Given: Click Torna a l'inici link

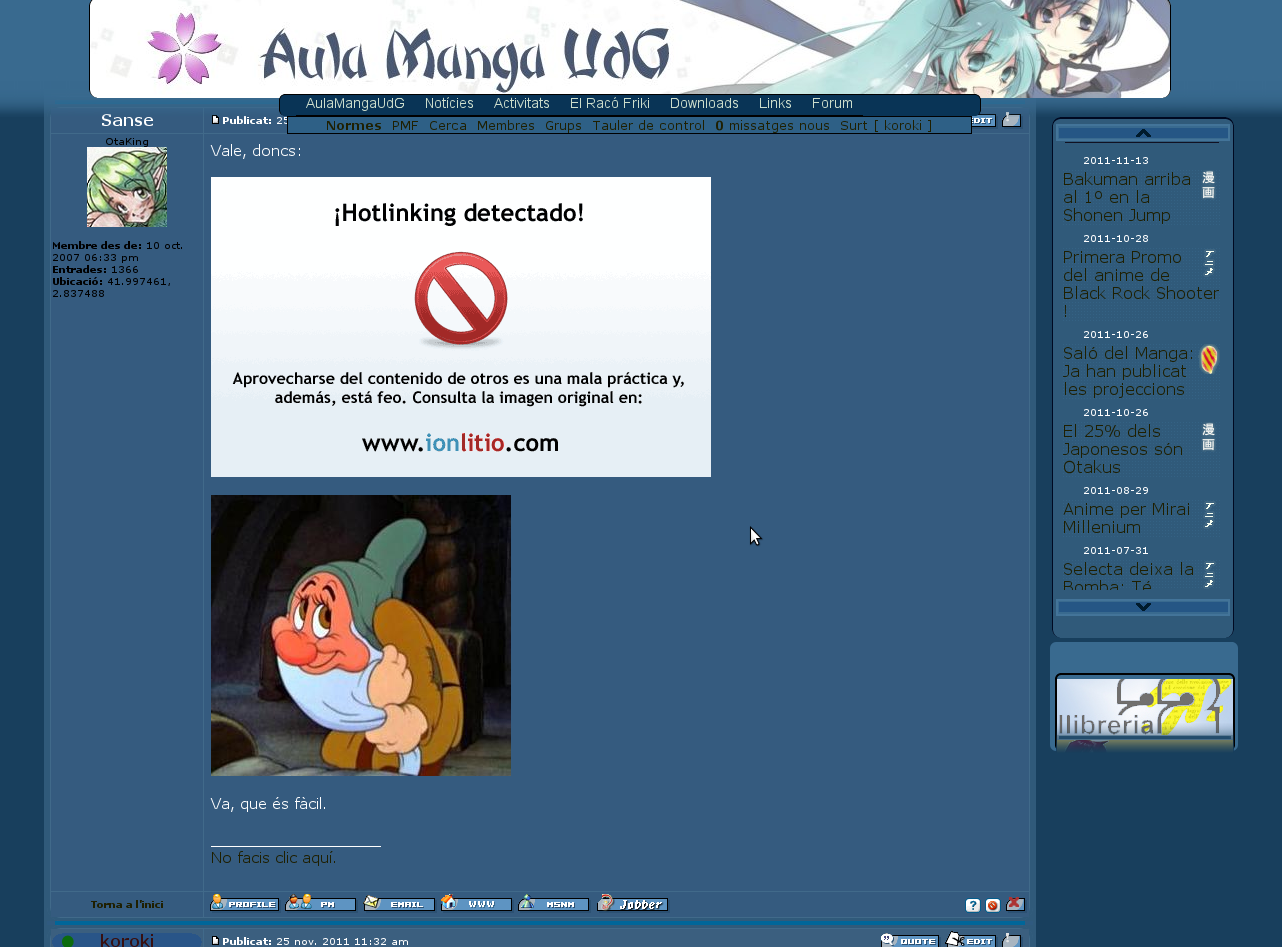Looking at the screenshot, I should click(127, 904).
